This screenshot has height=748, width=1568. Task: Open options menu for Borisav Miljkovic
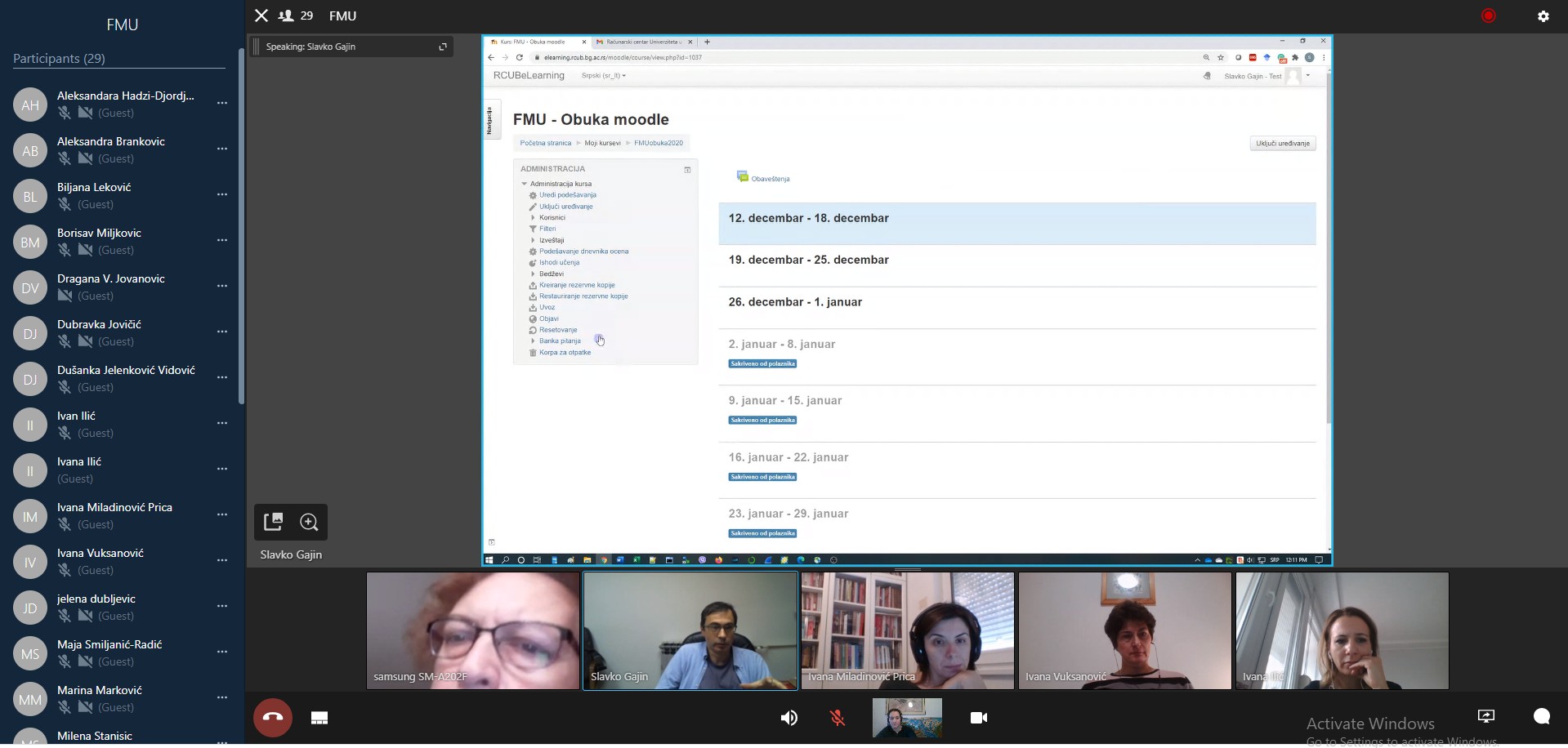222,241
